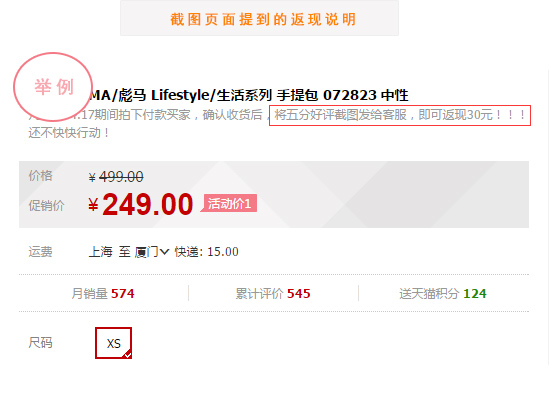
Task: Click the 举例 circular stamp
Action: [53, 87]
